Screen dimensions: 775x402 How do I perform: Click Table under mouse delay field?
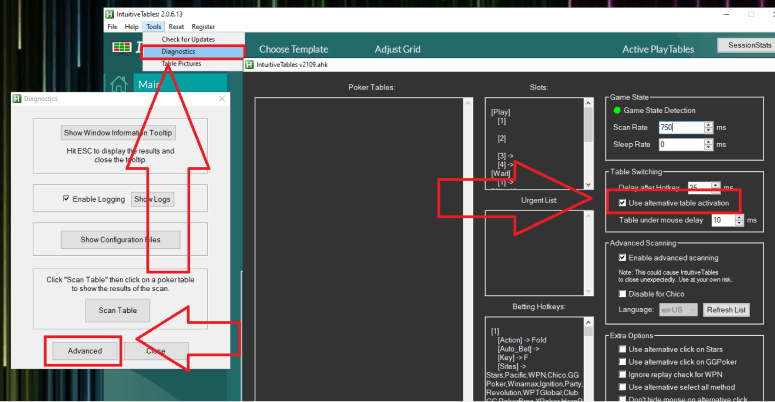pos(723,220)
